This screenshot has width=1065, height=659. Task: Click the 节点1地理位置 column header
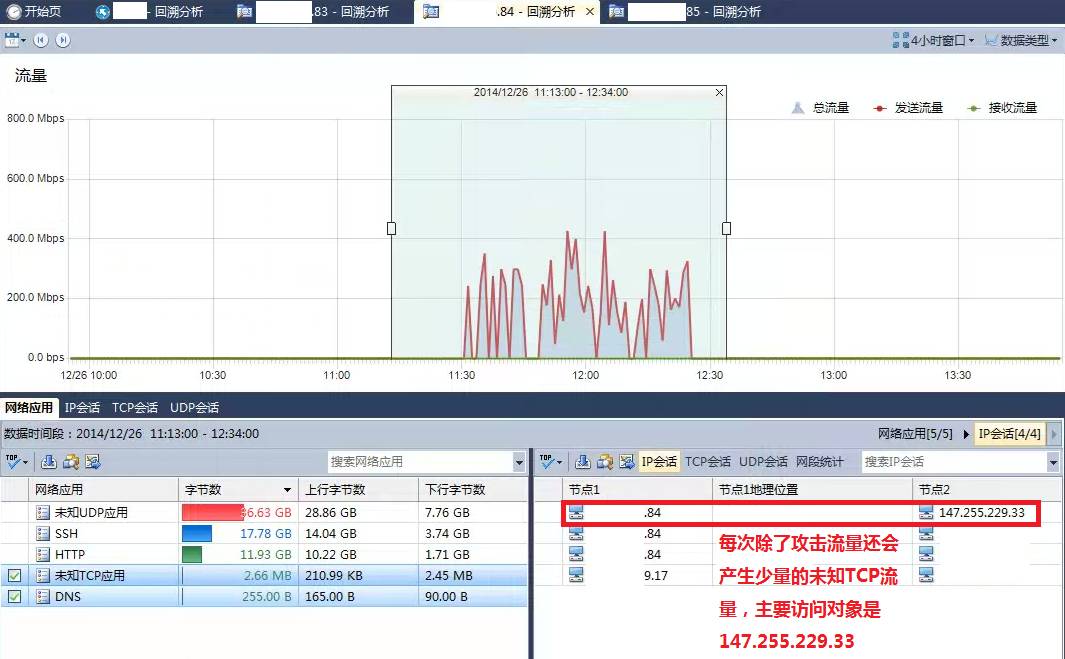click(812, 490)
